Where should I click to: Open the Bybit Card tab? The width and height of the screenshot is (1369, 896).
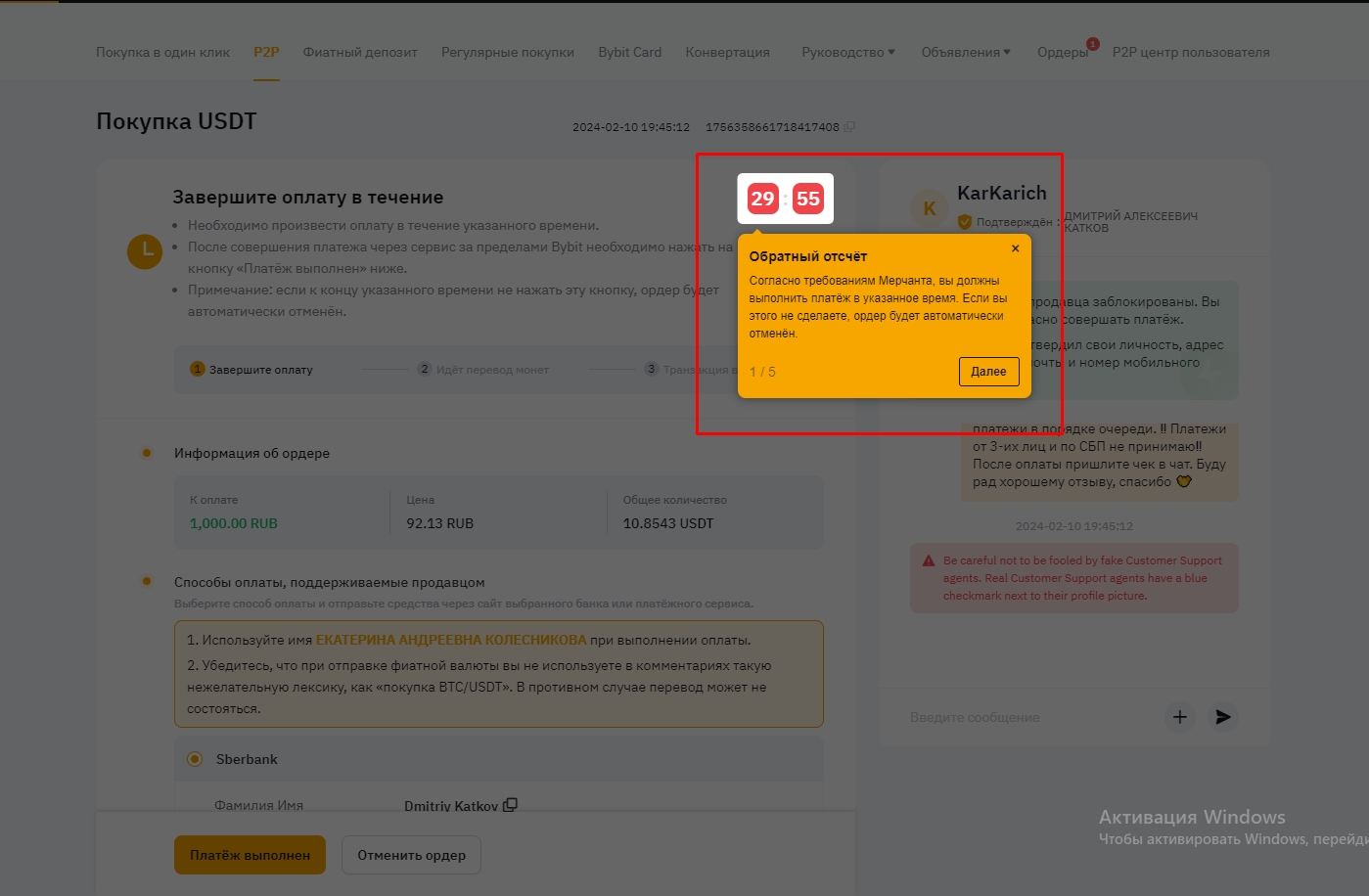tap(630, 52)
